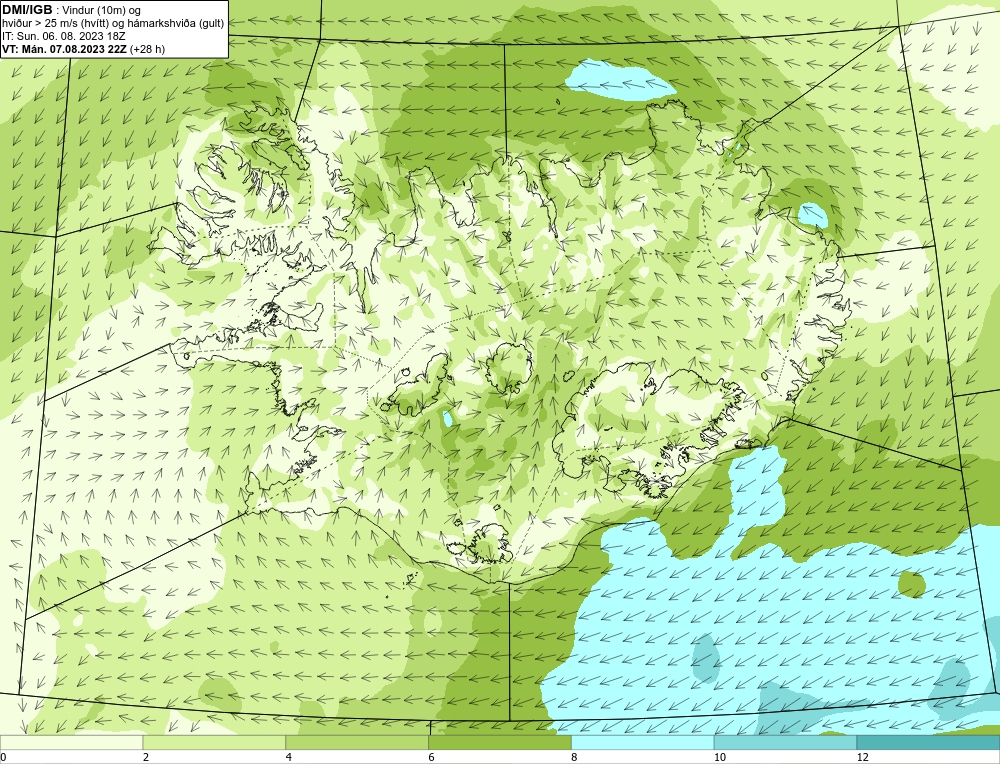Click the legend label '4'
1000x764 pixels.
[289, 757]
